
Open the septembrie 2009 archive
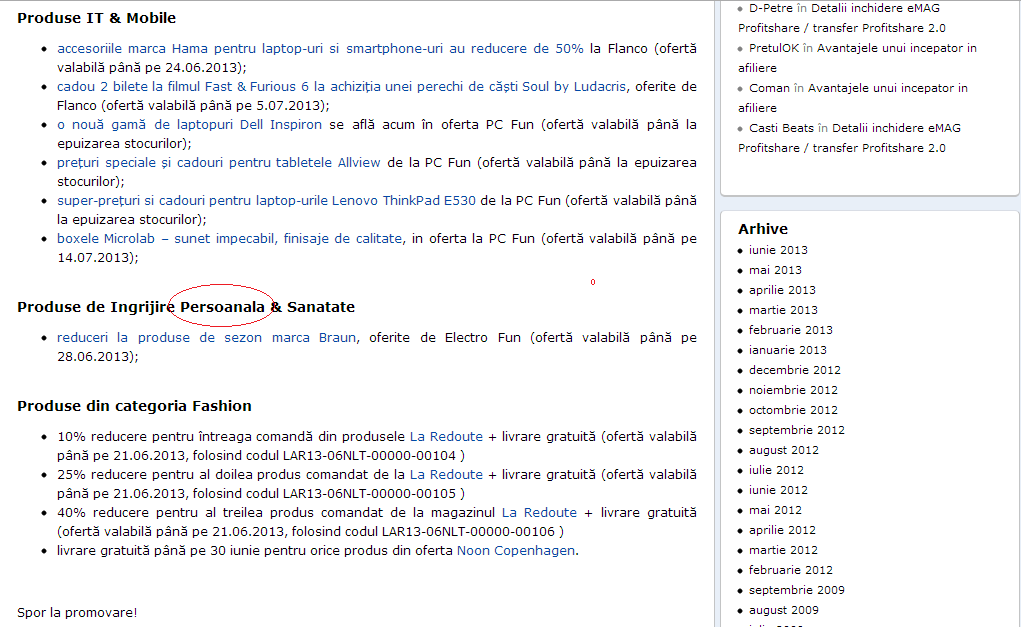[x=796, y=591]
